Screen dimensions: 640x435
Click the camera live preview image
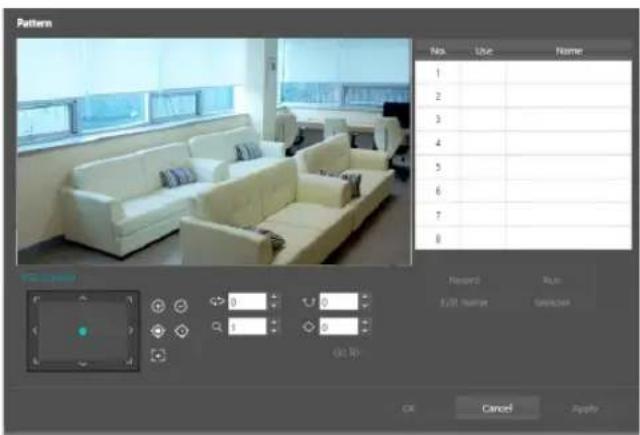click(214, 152)
